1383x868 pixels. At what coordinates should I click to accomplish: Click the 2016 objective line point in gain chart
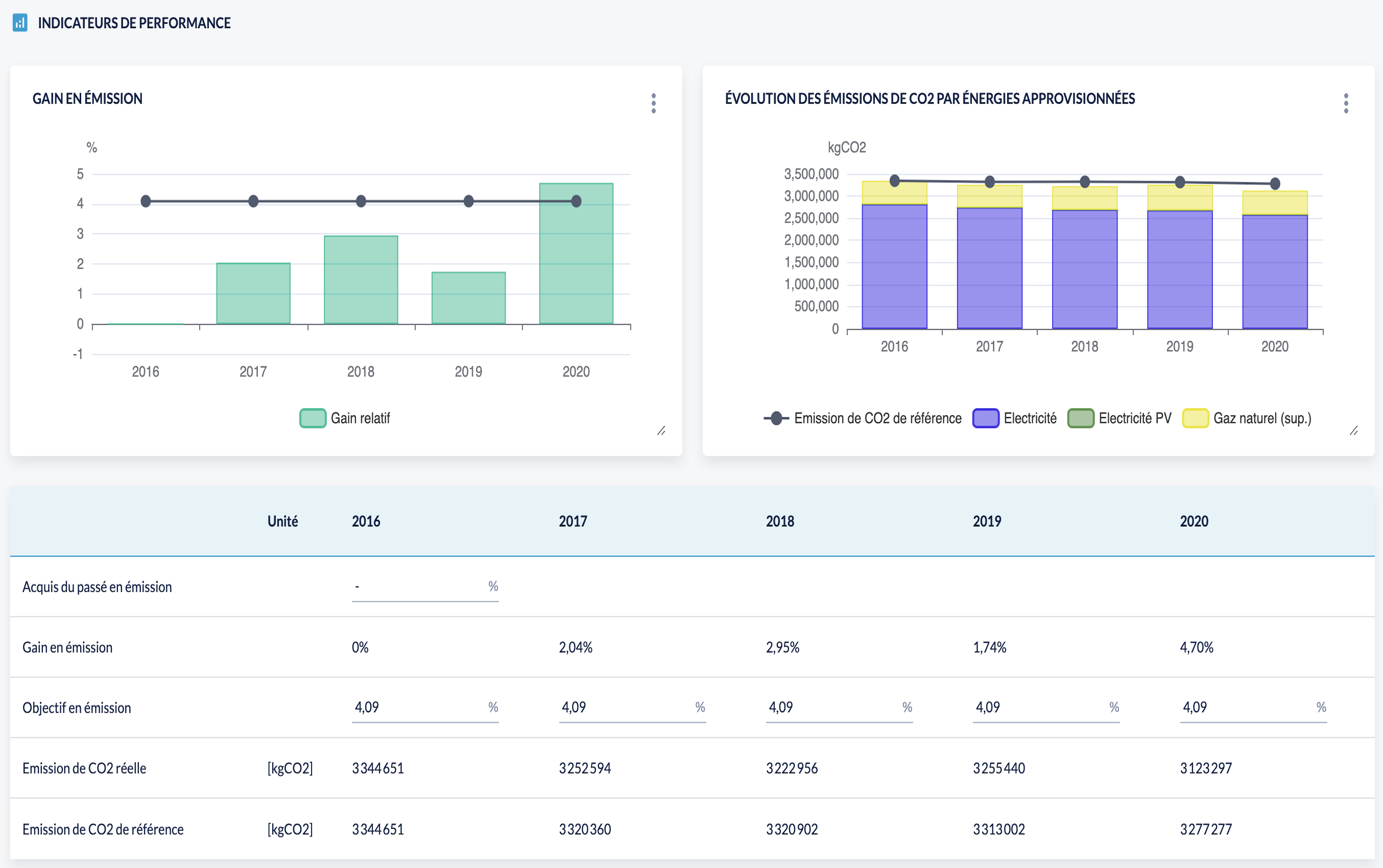(x=146, y=202)
